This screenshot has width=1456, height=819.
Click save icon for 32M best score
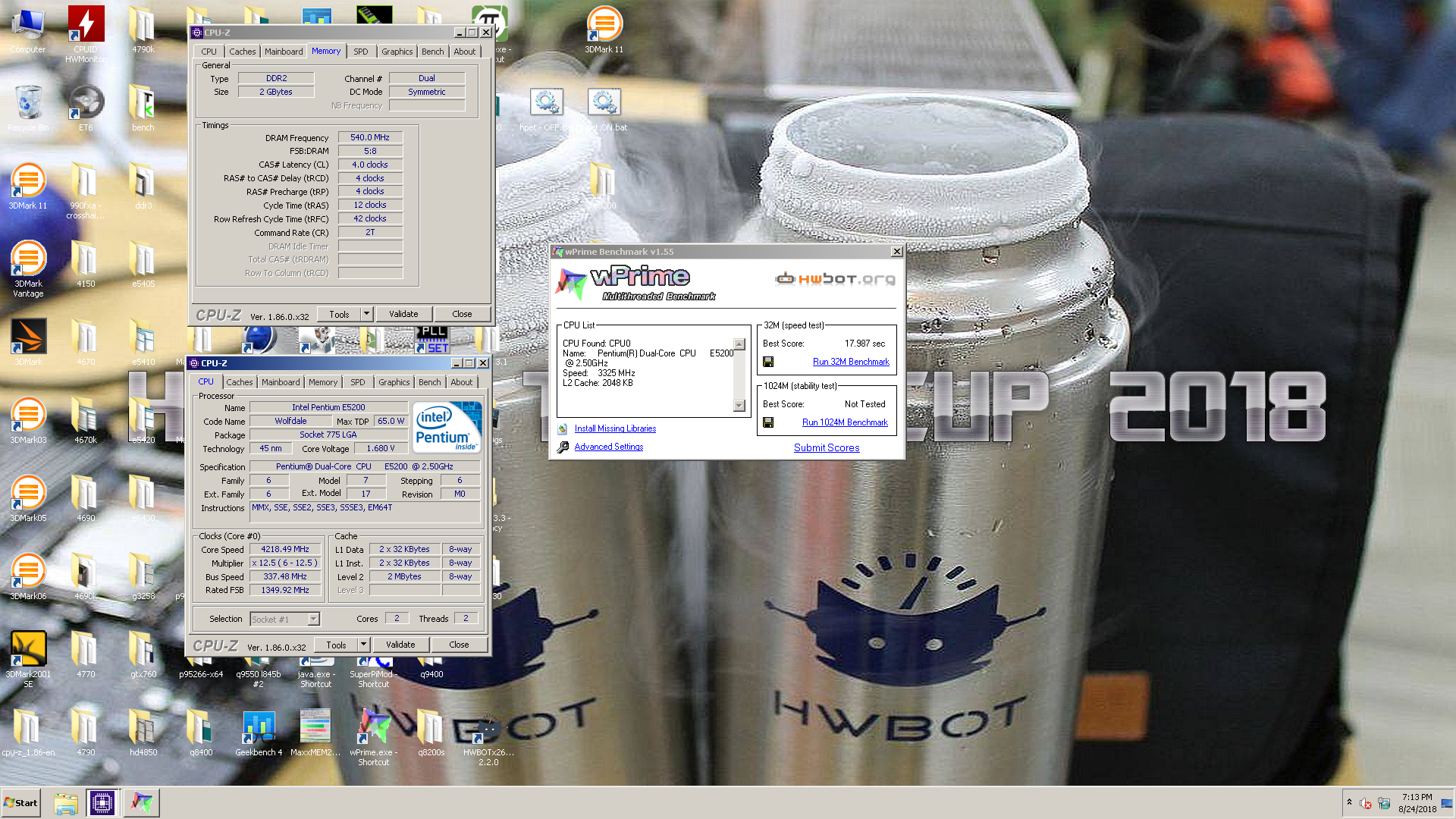(x=768, y=362)
